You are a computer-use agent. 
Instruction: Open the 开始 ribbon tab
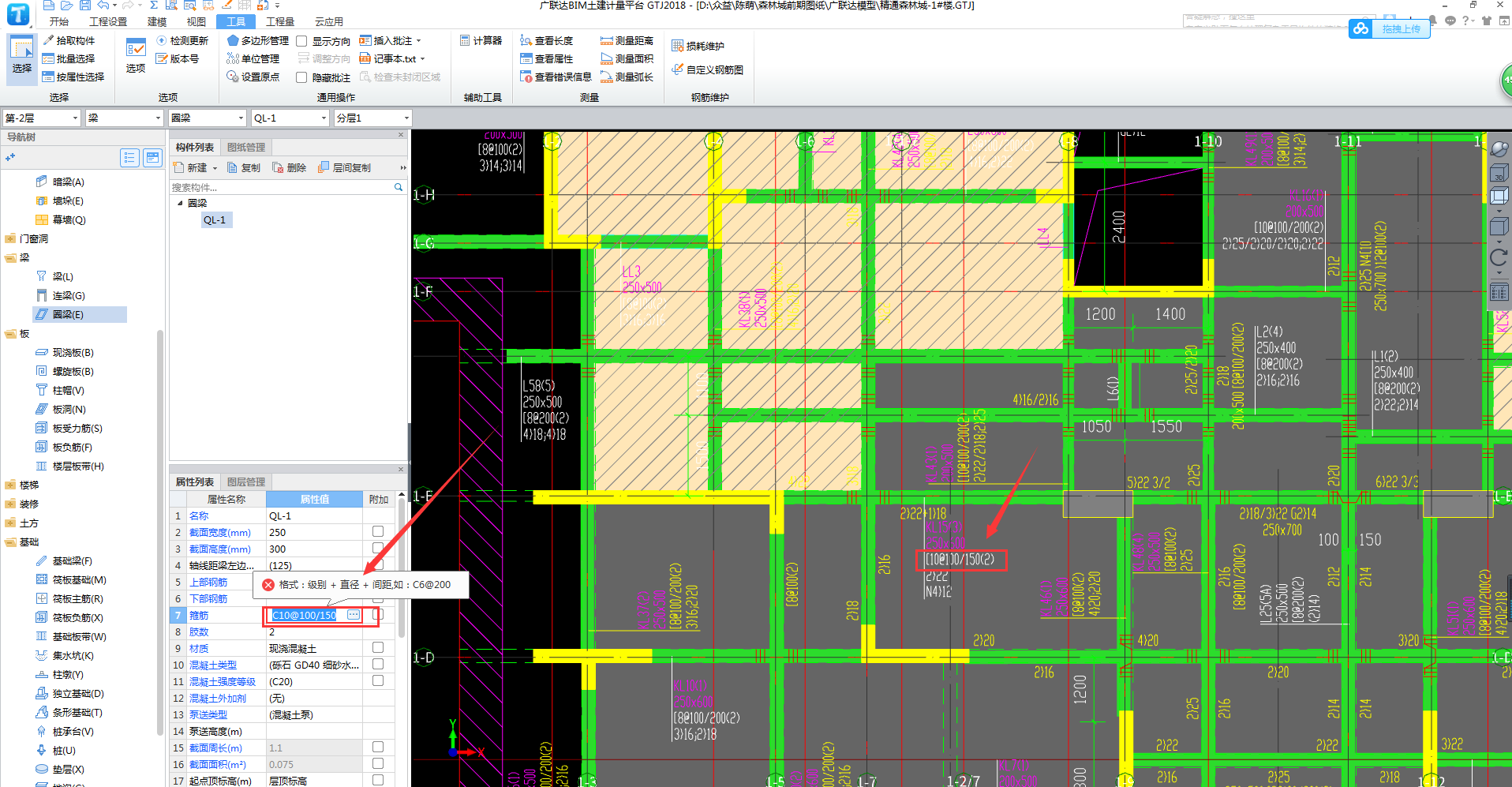click(58, 21)
